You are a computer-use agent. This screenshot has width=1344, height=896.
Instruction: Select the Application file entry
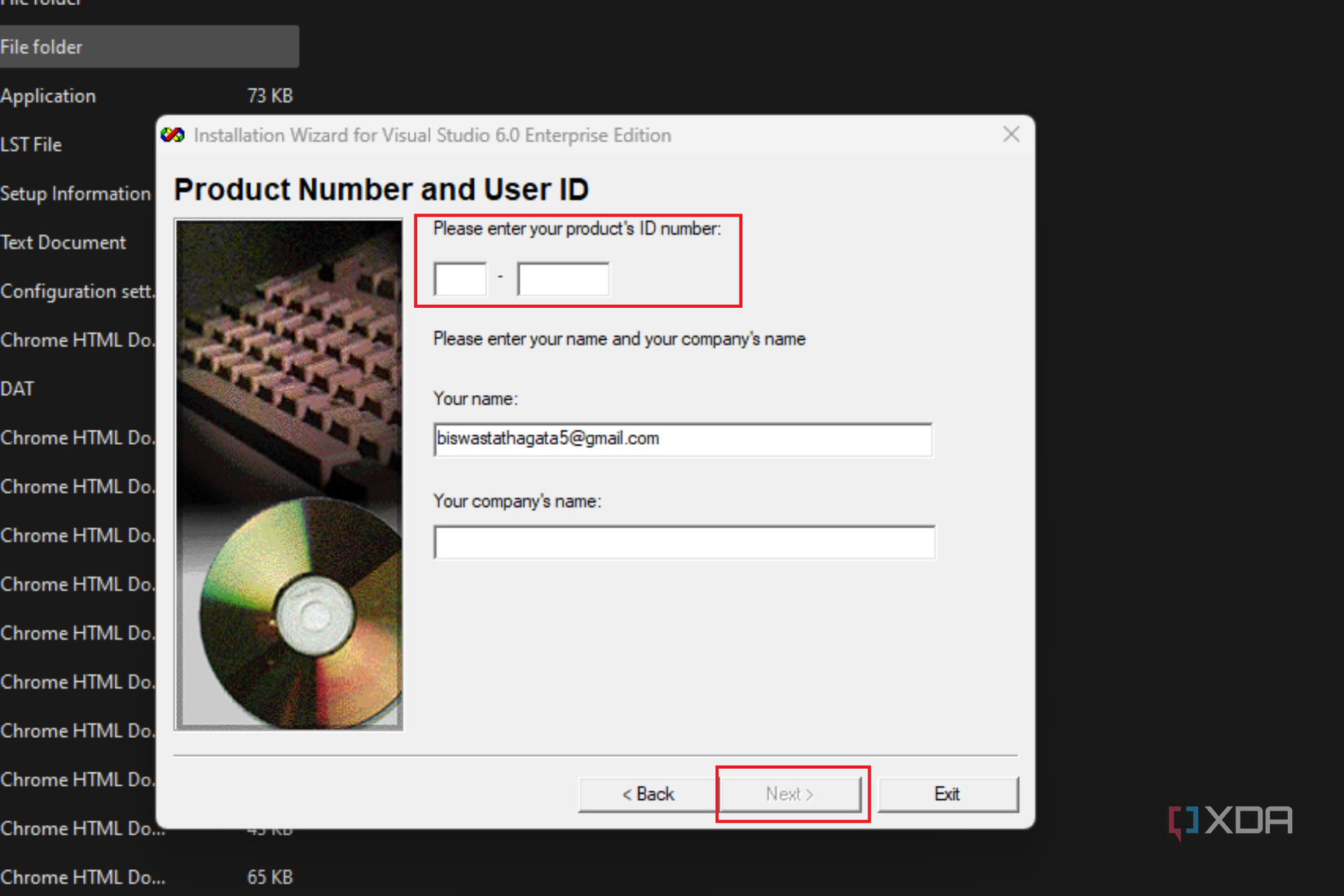pyautogui.click(x=49, y=95)
